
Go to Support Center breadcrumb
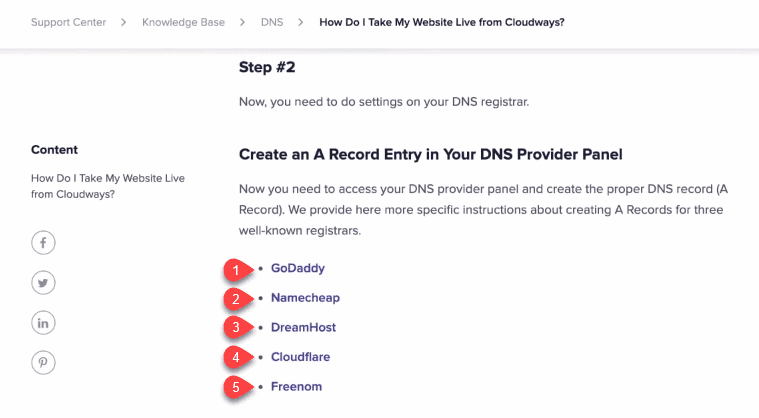pyautogui.click(x=68, y=22)
